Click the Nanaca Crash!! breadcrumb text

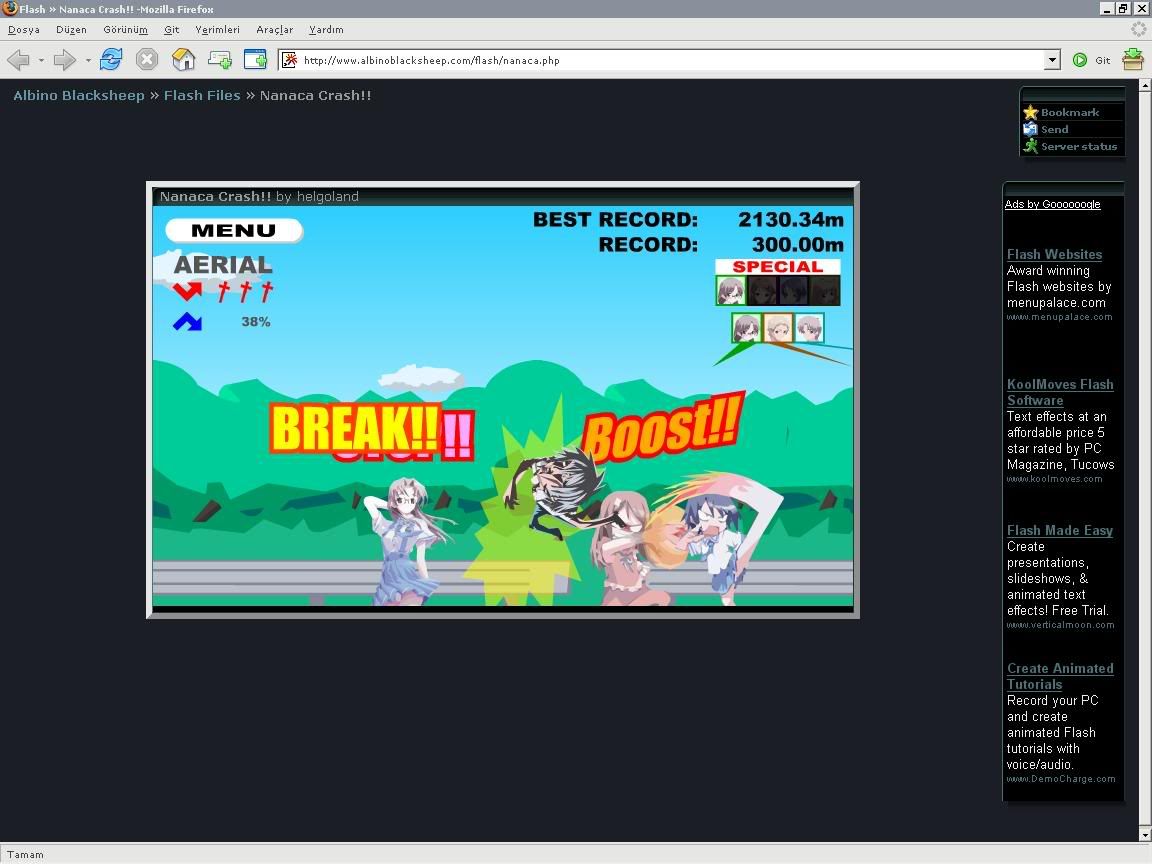click(x=315, y=96)
